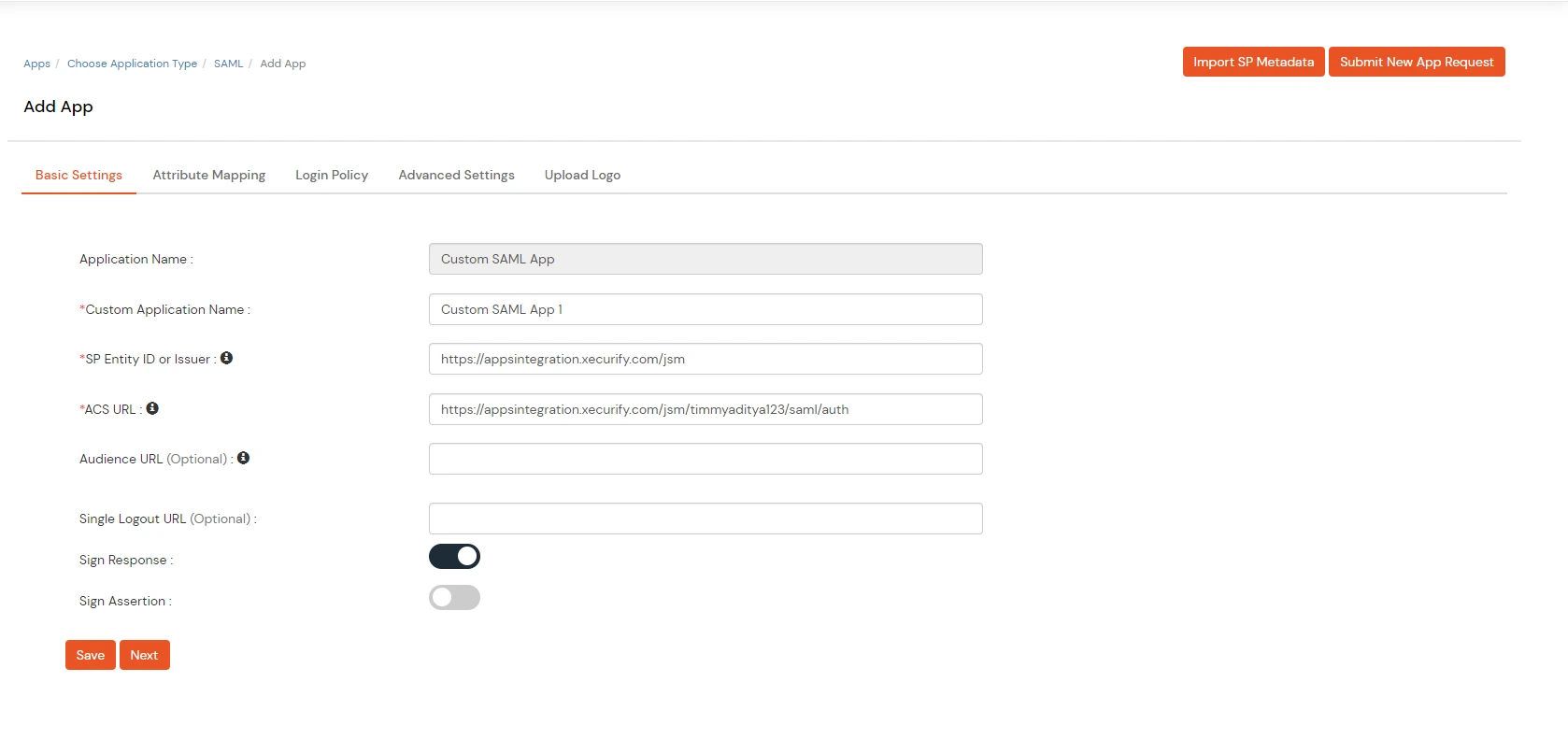1568x739 pixels.
Task: Click the Submit New App Request button
Action: [1417, 62]
